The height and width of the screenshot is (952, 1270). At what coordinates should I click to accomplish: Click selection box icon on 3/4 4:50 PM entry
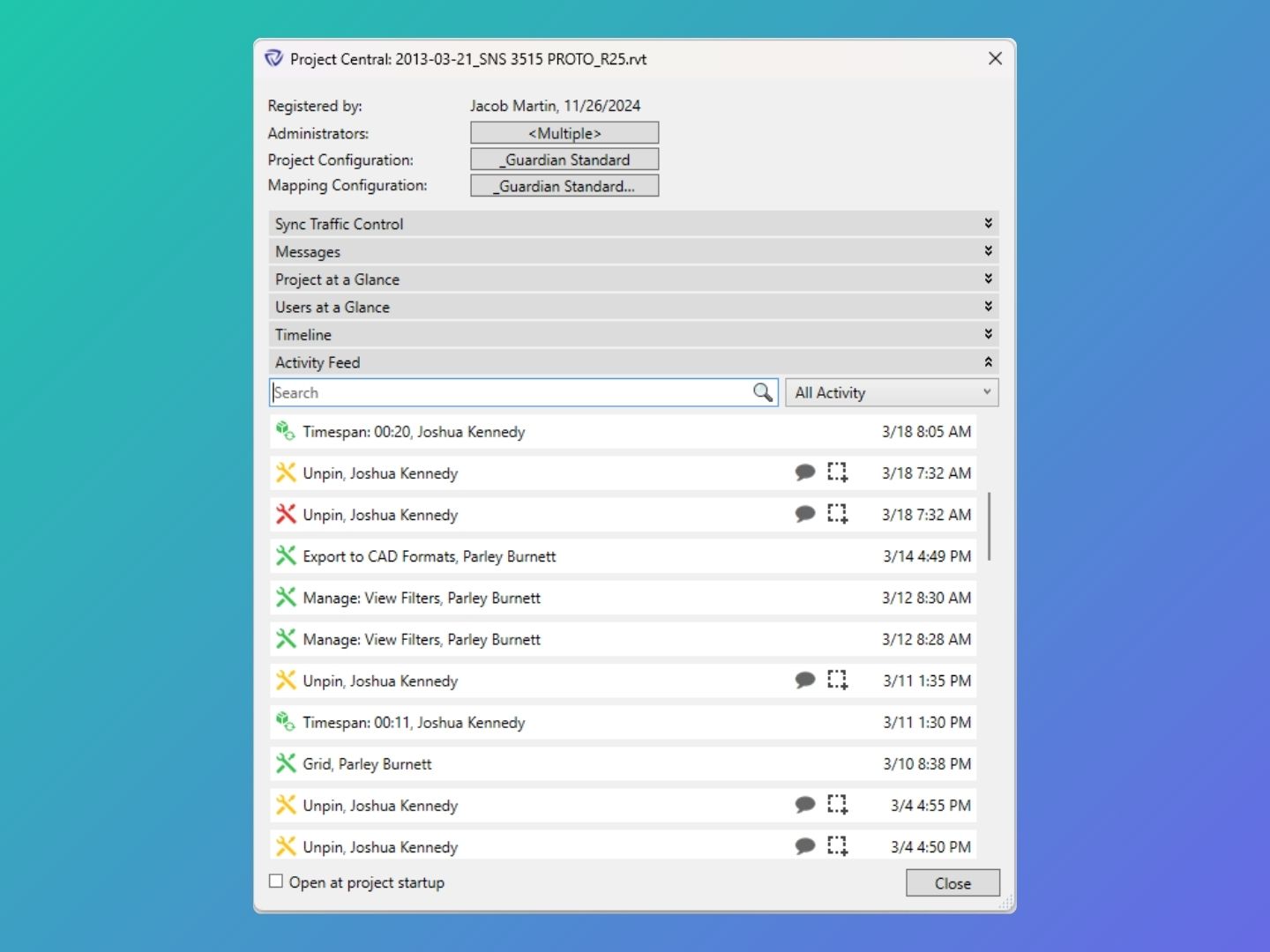pos(837,846)
